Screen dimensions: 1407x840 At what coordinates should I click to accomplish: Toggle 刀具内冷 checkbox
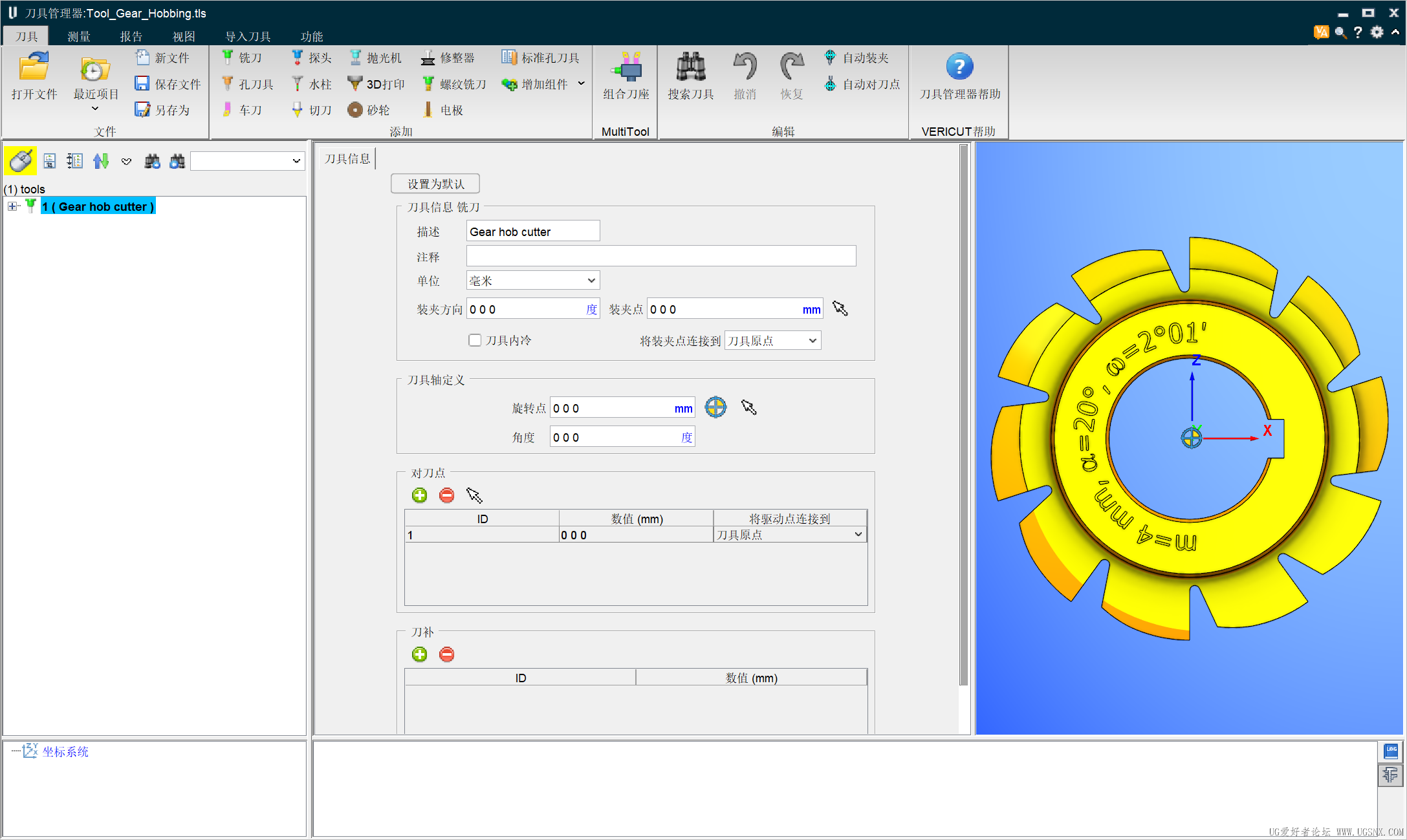pyautogui.click(x=475, y=340)
